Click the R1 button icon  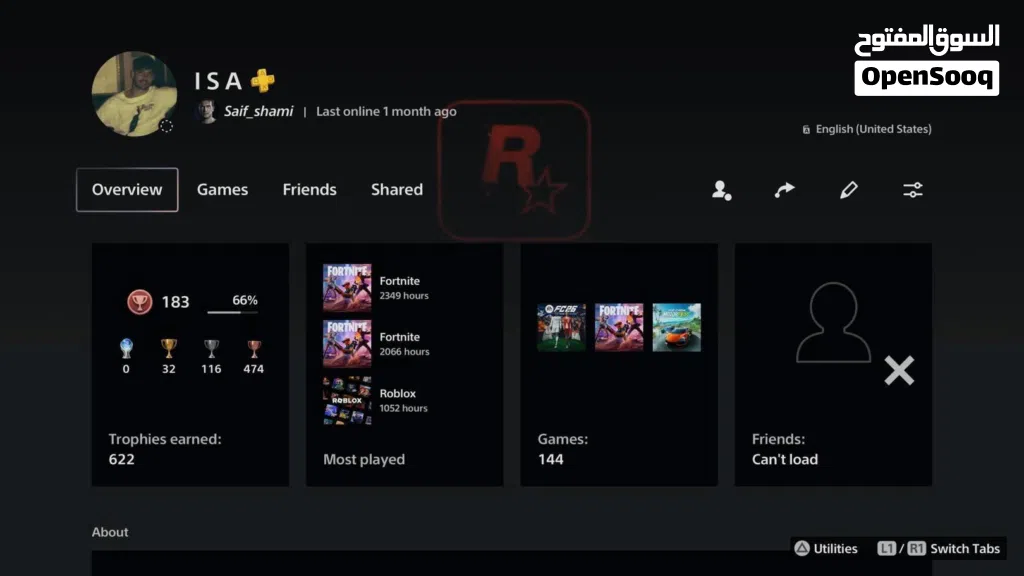click(916, 549)
